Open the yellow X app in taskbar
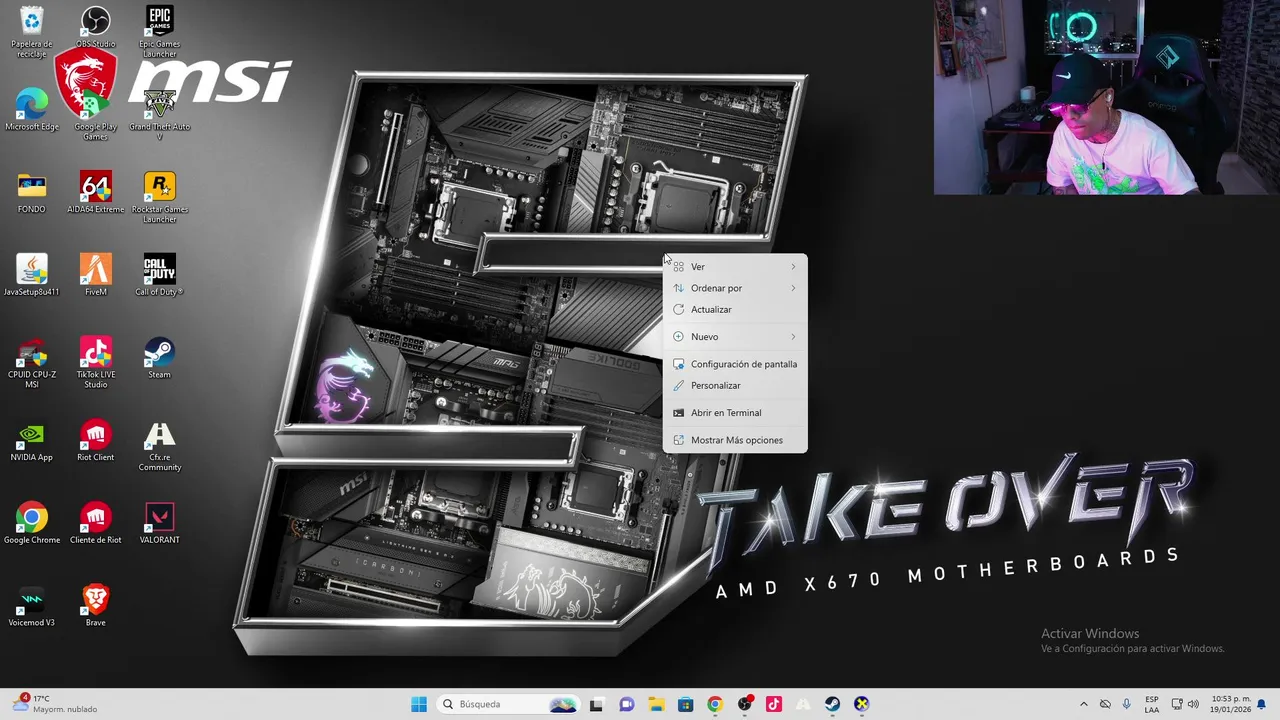The height and width of the screenshot is (720, 1280). [862, 704]
